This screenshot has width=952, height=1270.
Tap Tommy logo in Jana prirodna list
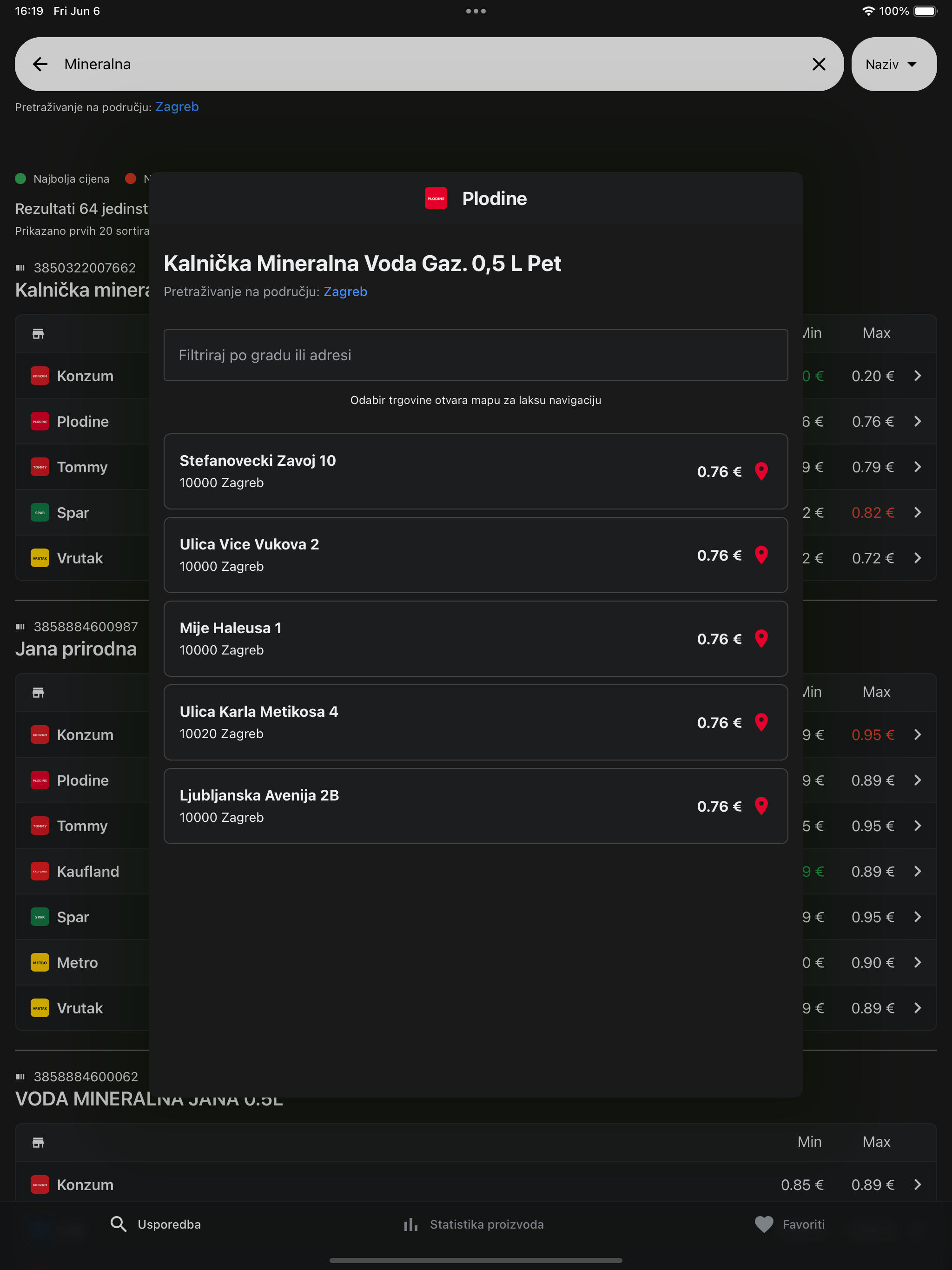coord(40,826)
